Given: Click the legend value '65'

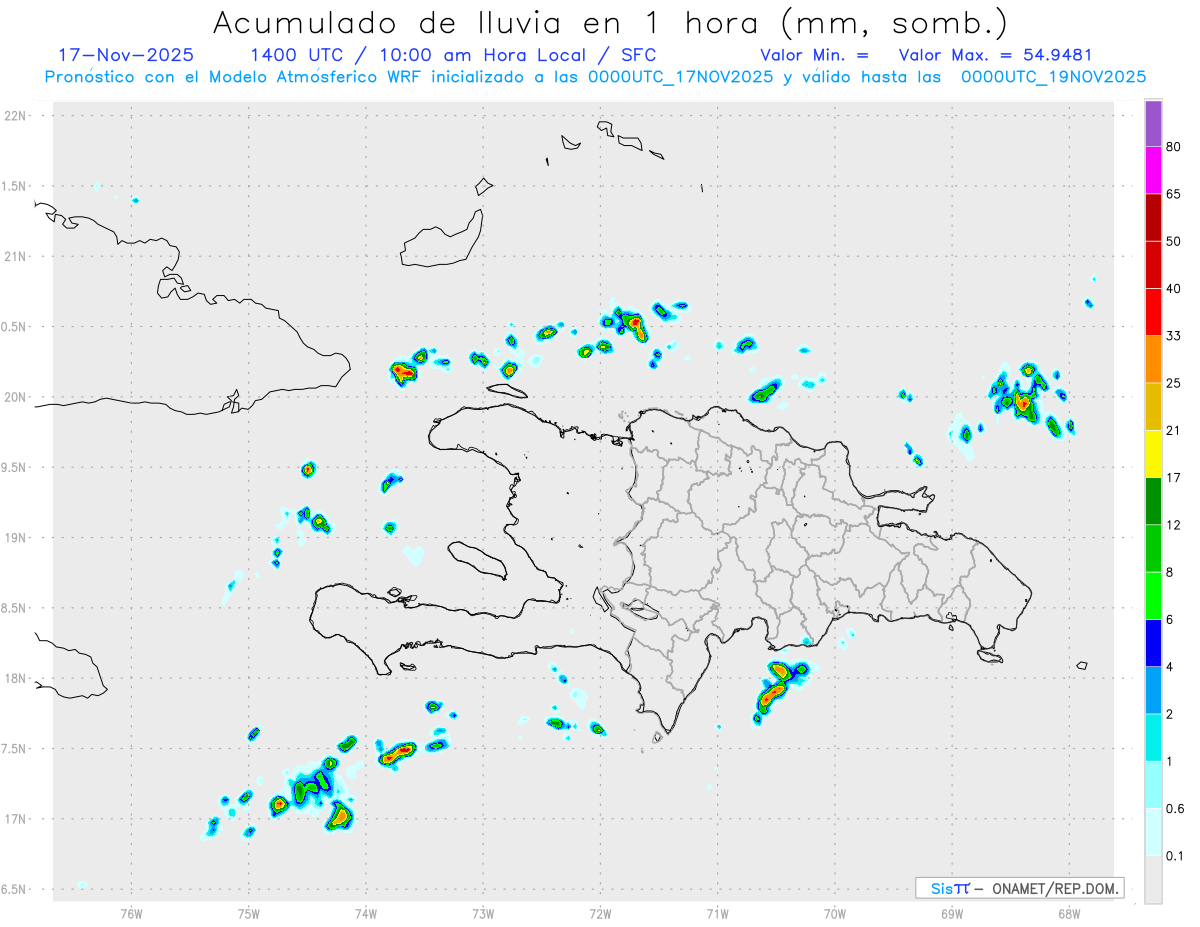Looking at the screenshot, I should (1174, 195).
